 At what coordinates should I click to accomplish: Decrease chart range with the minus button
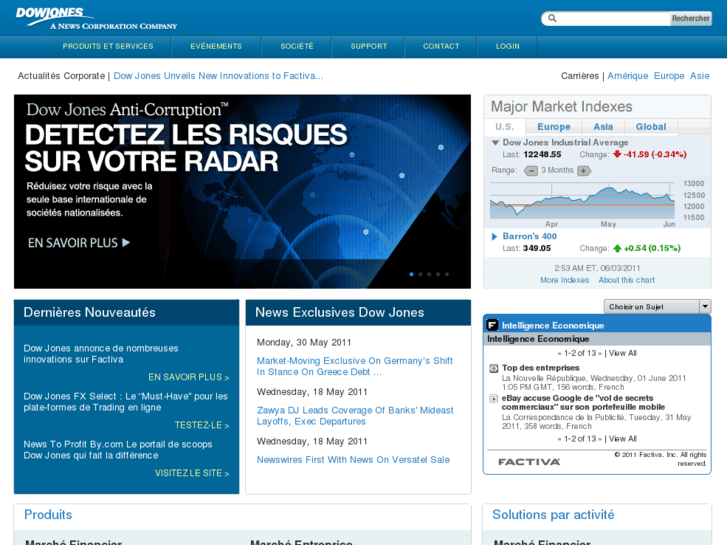(531, 171)
